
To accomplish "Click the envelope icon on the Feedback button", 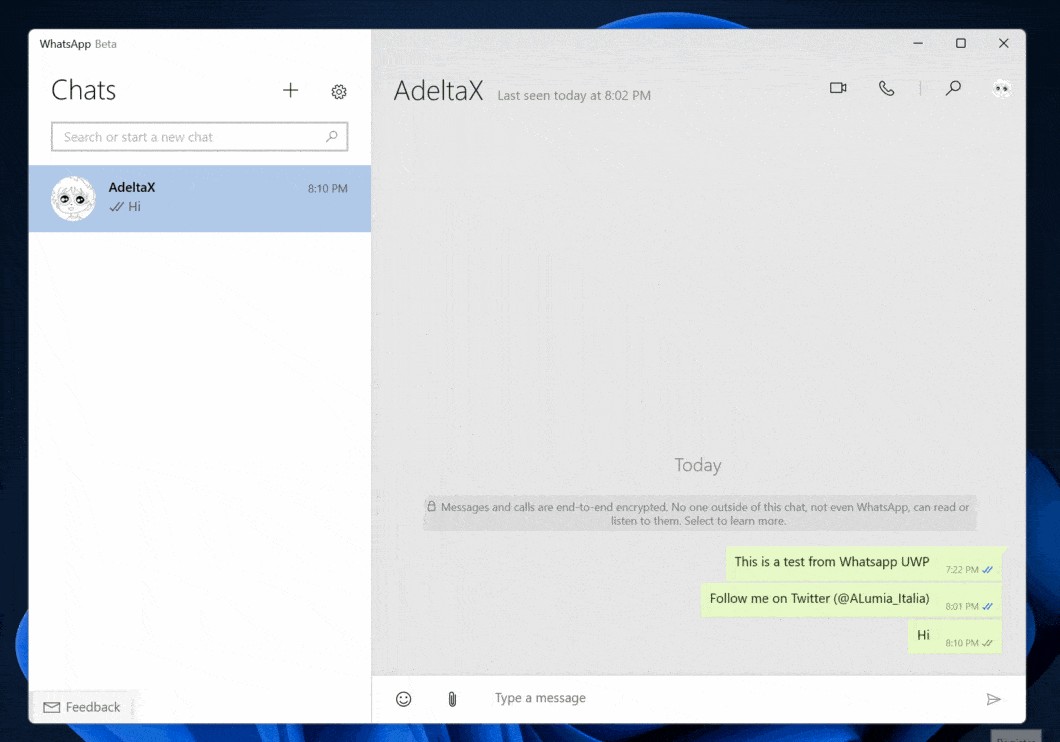I will pos(50,706).
